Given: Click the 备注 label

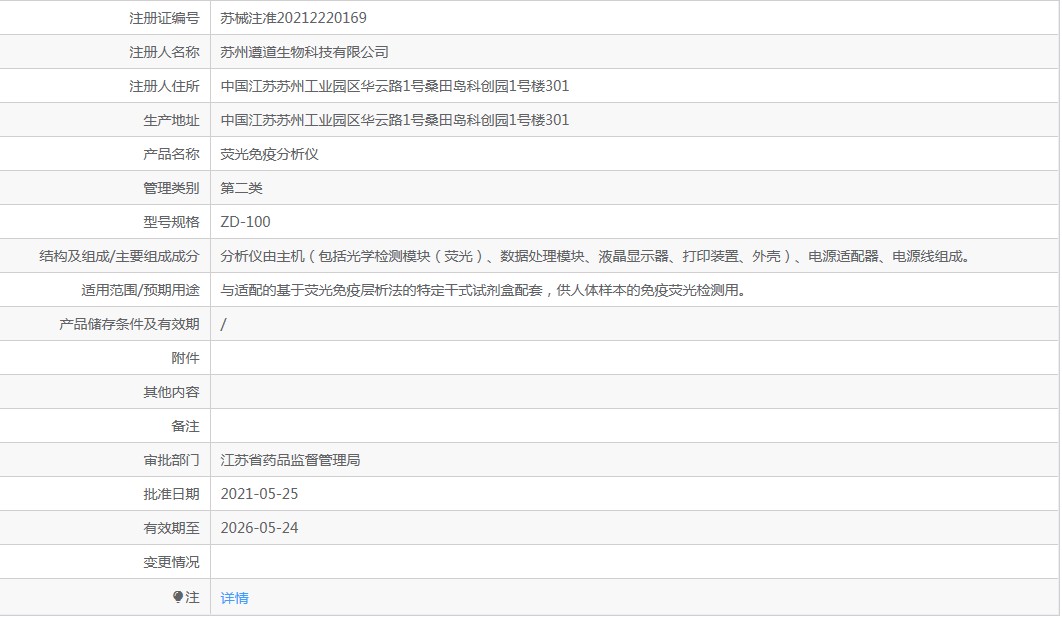Looking at the screenshot, I should click(x=186, y=426).
